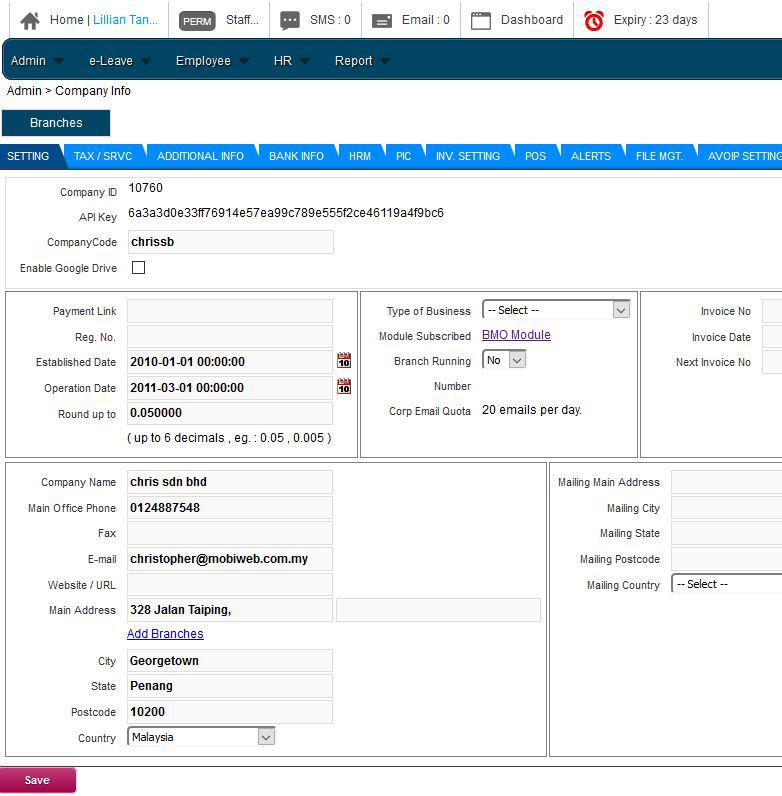Open the Admin menu dropdown
Image resolution: width=782 pixels, height=796 pixels.
[37, 61]
